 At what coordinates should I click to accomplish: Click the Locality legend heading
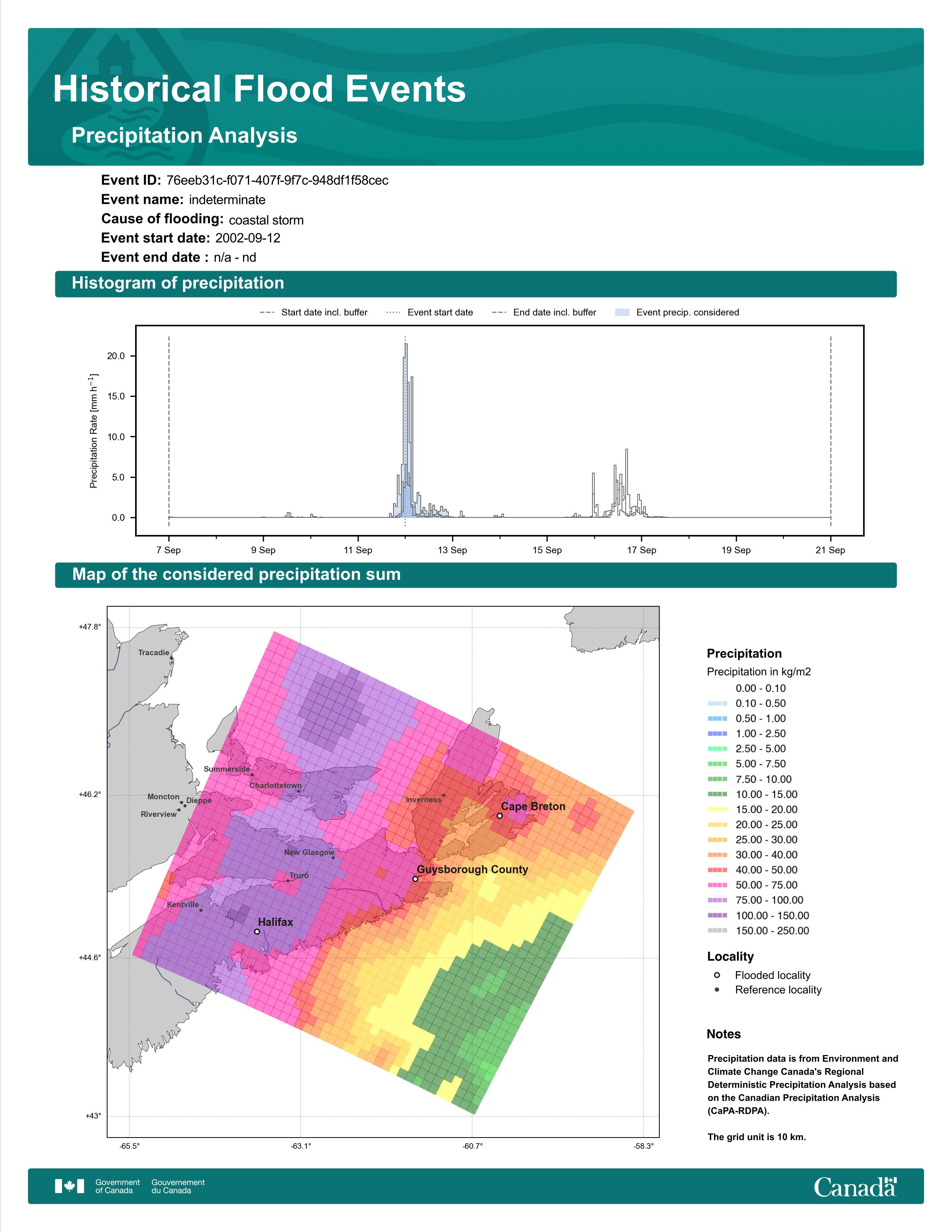(730, 957)
